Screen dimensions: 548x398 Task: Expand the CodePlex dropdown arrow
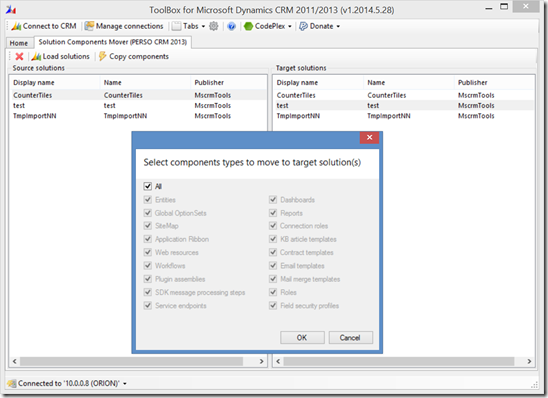[290, 26]
